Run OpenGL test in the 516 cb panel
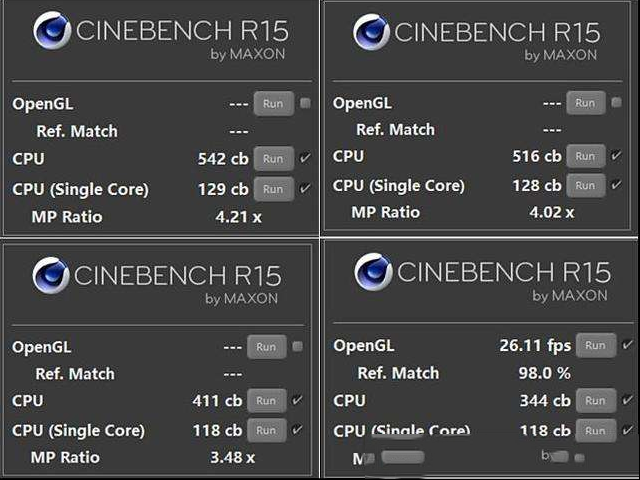Image resolution: width=640 pixels, height=480 pixels. coord(586,103)
